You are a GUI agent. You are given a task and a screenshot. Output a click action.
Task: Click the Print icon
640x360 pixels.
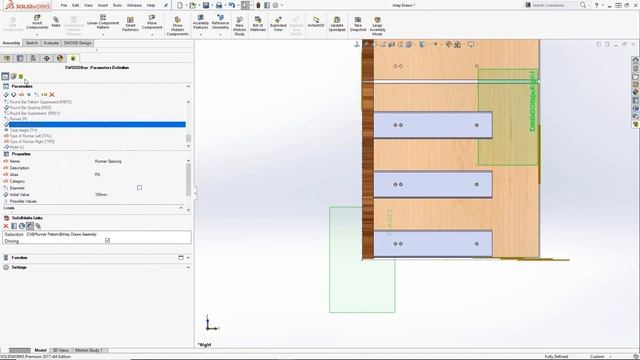coord(219,5)
